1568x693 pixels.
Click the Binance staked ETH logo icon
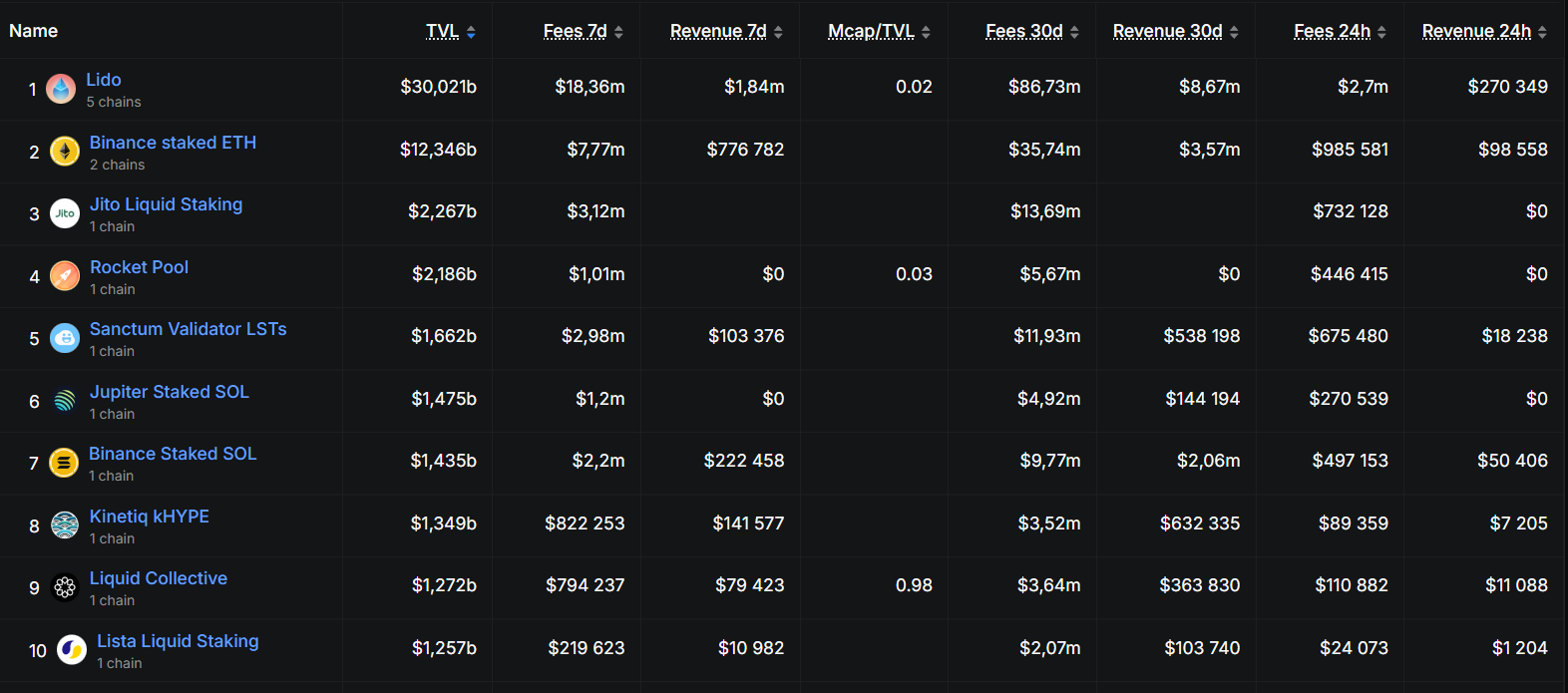coord(65,152)
